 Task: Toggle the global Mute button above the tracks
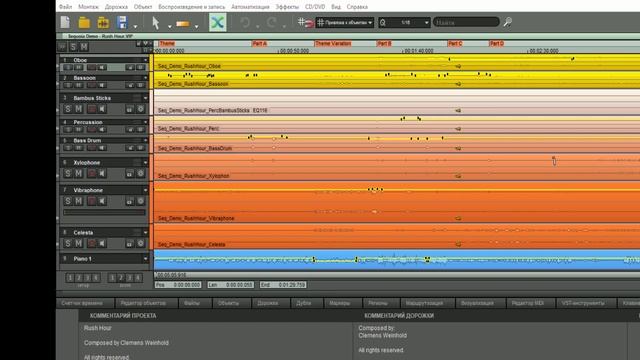(x=84, y=47)
